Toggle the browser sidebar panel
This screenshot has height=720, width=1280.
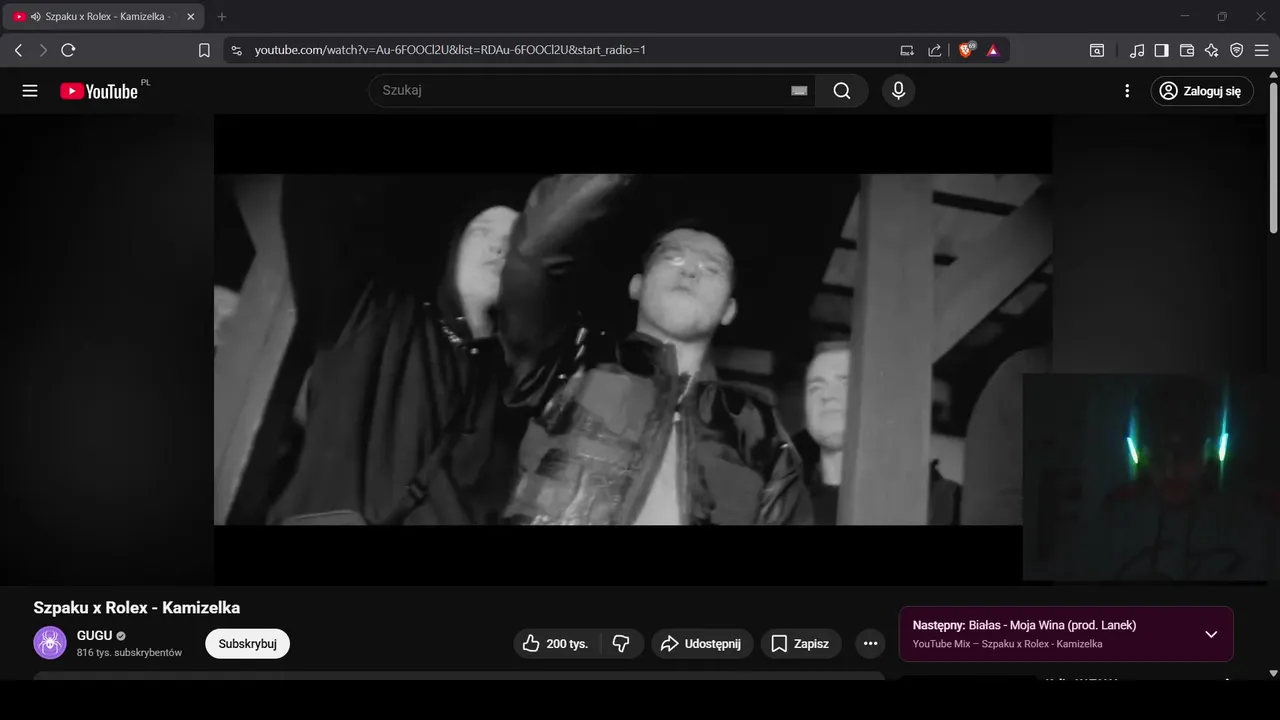[1162, 50]
